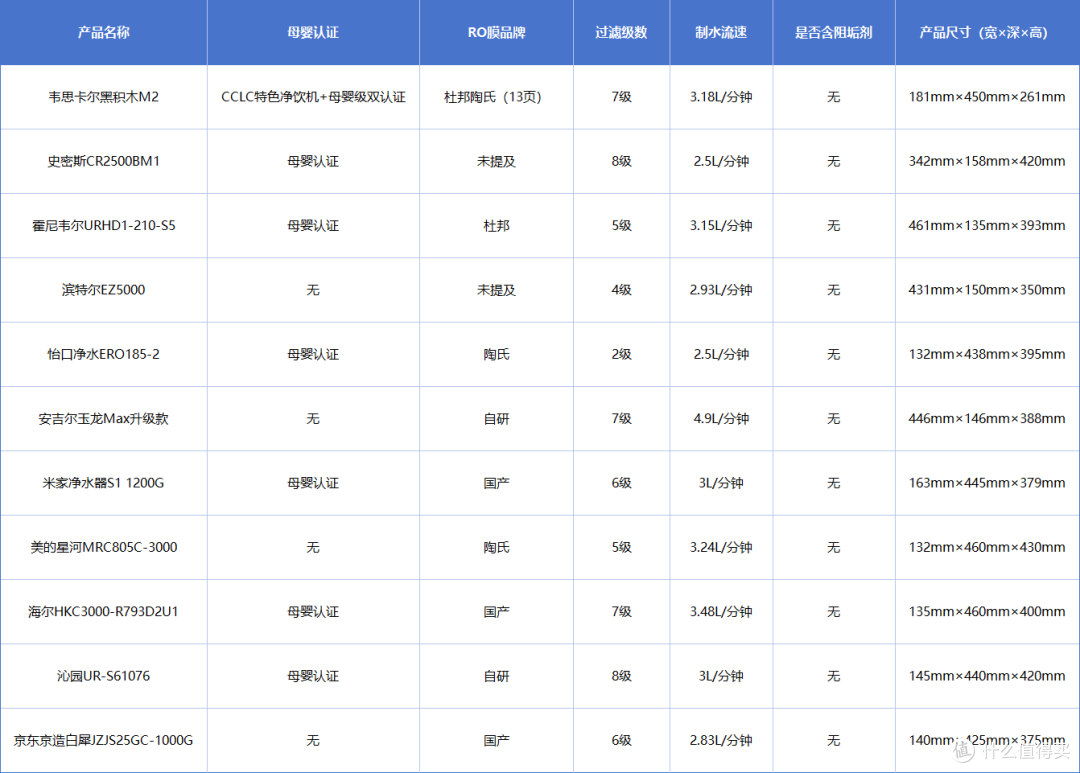The image size is (1080, 773).
Task: Click the 3.48L/分钟 flow rate cell
Action: (x=721, y=611)
